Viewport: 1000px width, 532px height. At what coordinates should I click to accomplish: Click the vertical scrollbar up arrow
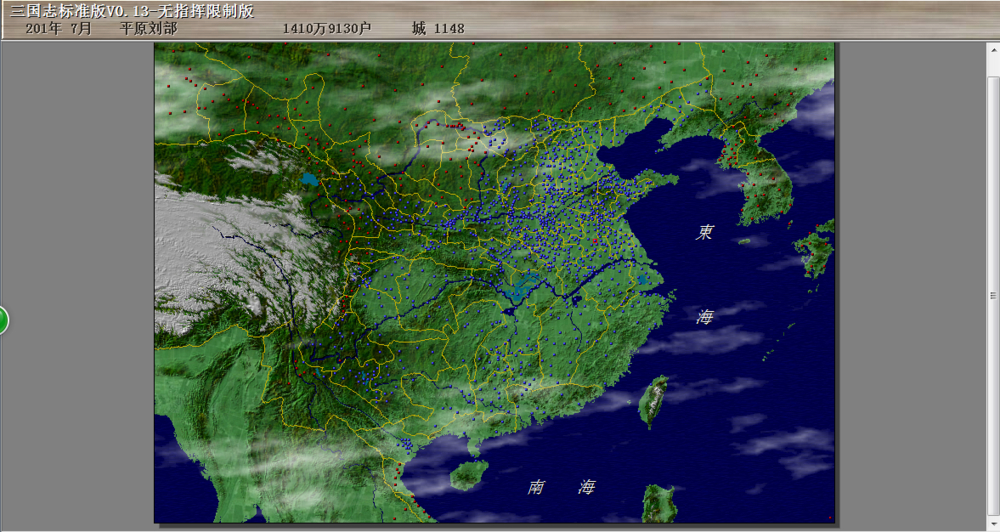tap(994, 50)
